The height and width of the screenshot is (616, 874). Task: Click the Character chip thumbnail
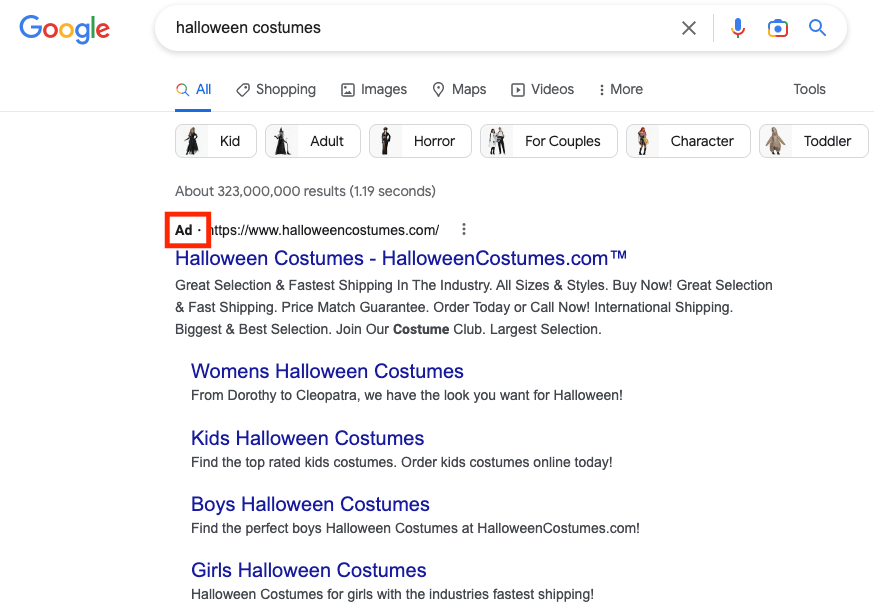point(643,141)
